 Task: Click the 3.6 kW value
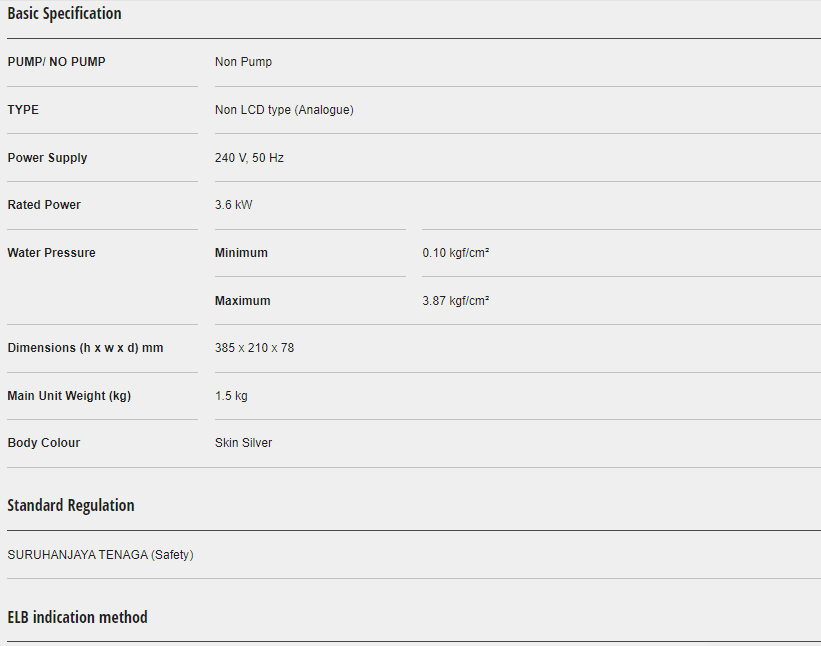233,205
